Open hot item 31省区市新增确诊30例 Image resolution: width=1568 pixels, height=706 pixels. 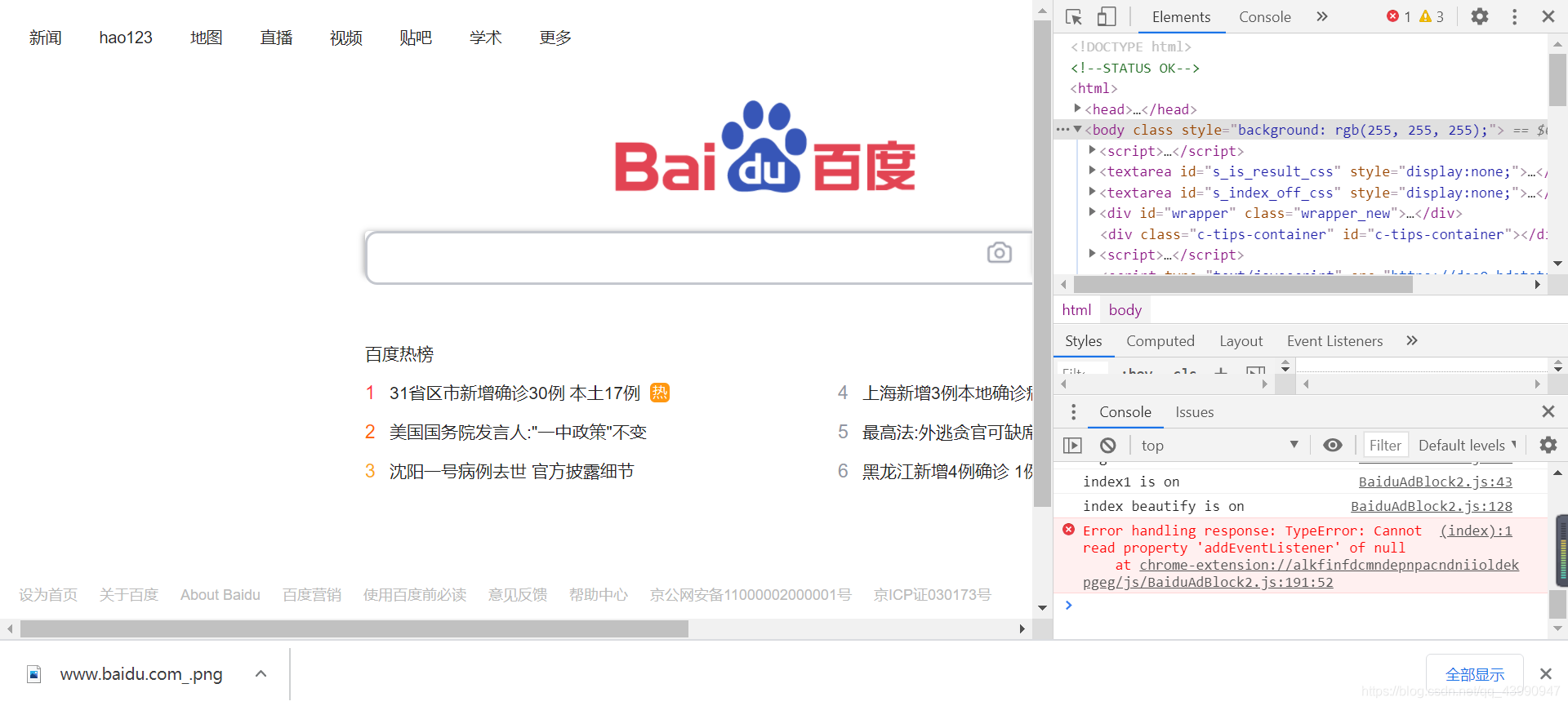514,393
